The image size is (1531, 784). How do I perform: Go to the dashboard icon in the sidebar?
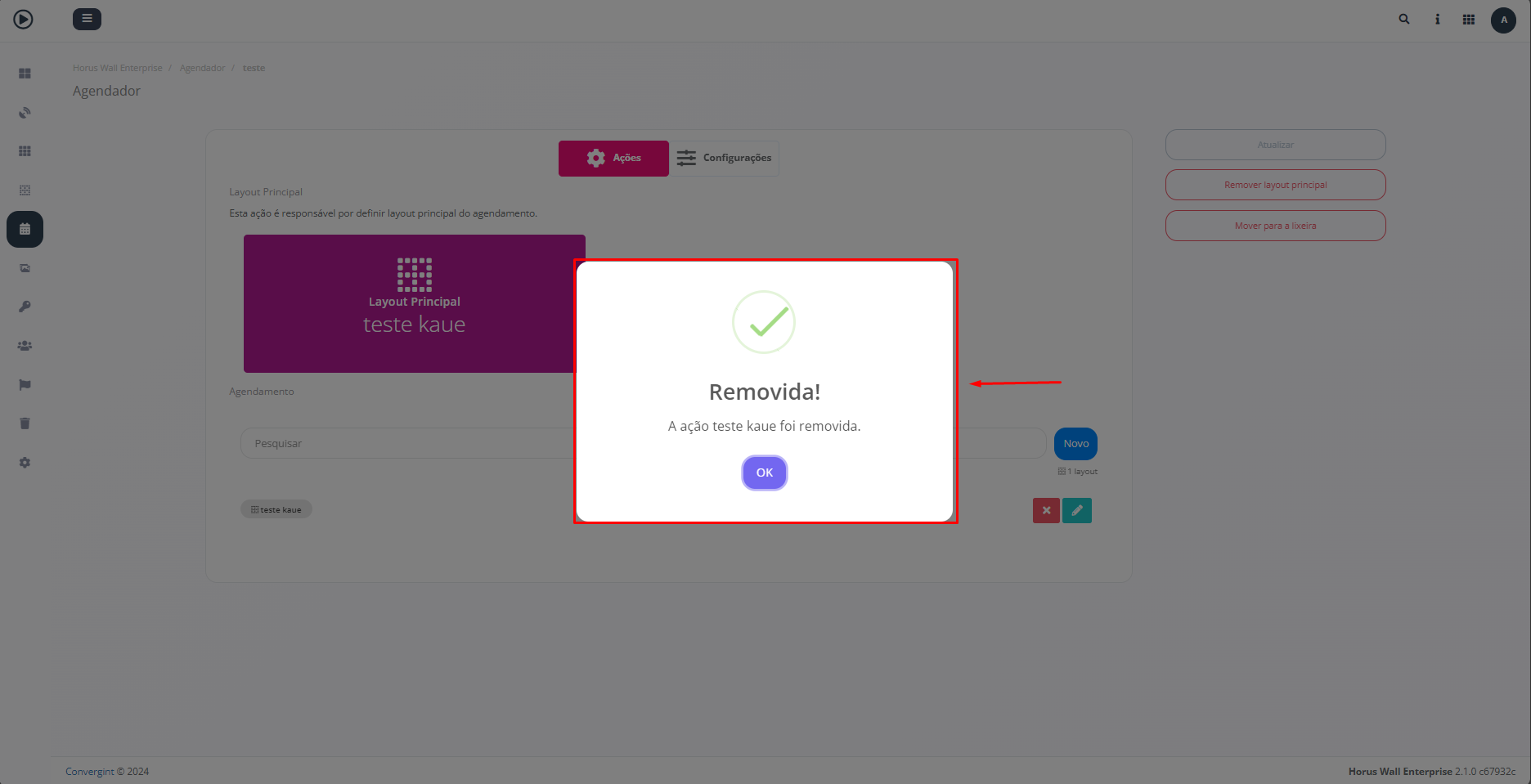[25, 74]
